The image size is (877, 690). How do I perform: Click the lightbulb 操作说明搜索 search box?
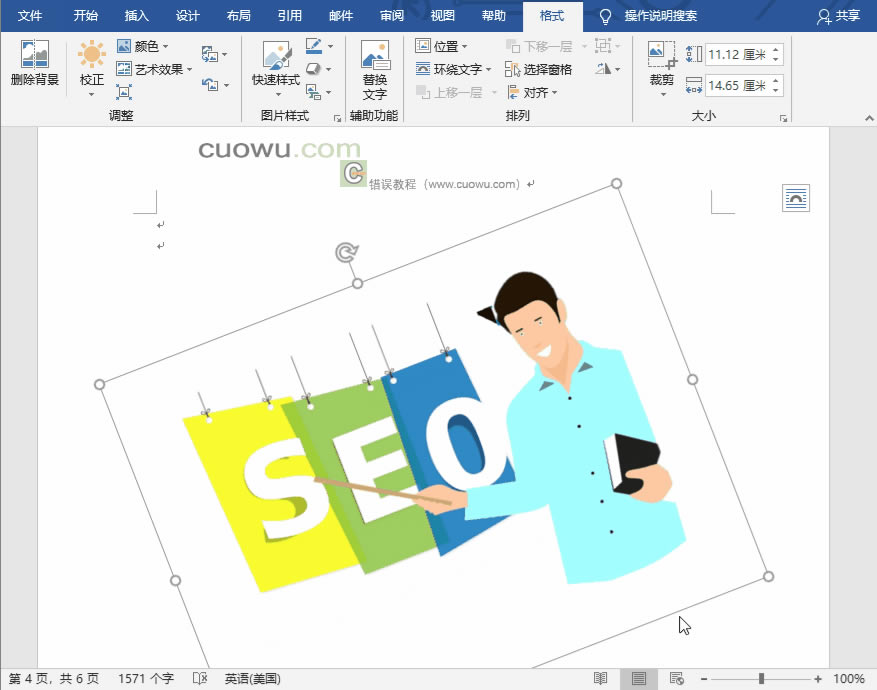click(649, 16)
